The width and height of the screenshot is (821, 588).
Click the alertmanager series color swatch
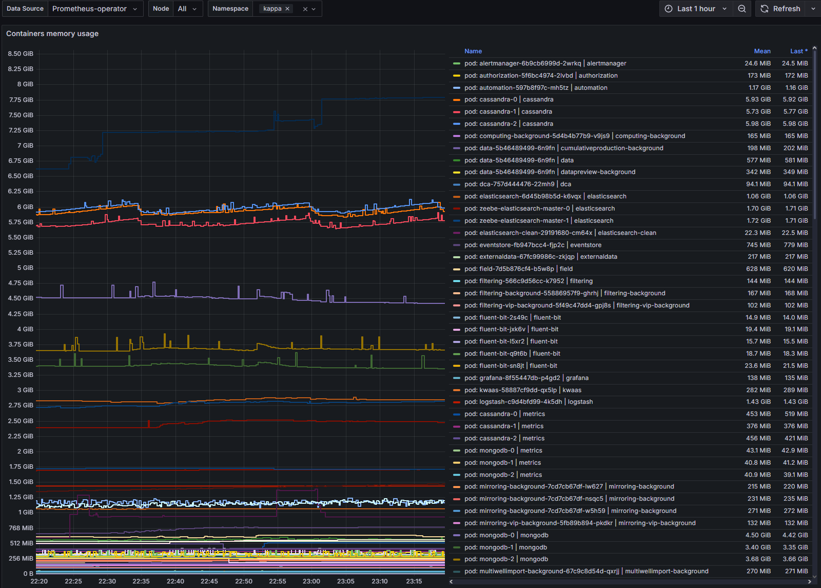coord(457,63)
